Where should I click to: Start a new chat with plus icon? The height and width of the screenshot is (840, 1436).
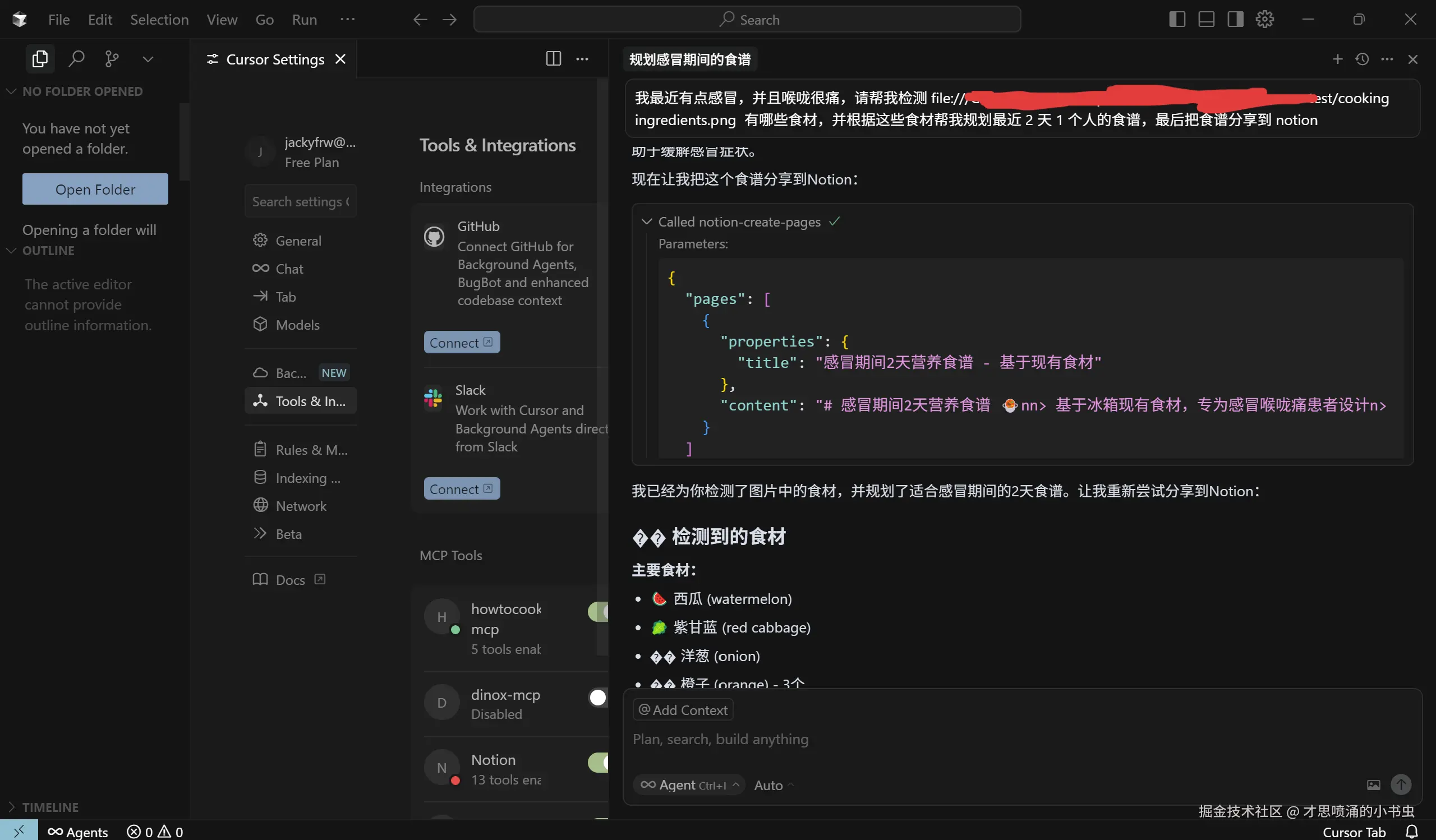(x=1337, y=59)
